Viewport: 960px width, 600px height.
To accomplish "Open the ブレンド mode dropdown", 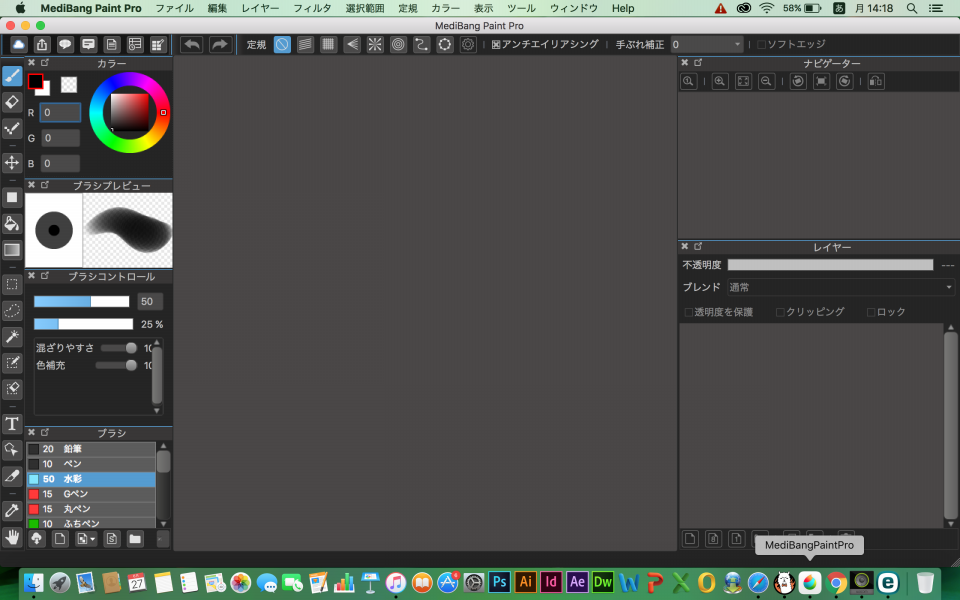I will pos(841,287).
